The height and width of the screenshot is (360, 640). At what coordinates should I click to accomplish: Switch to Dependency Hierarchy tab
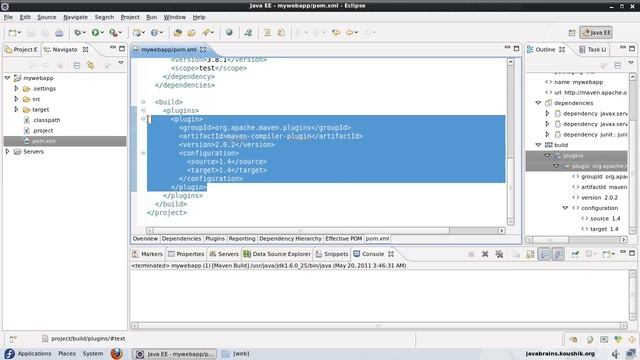290,238
